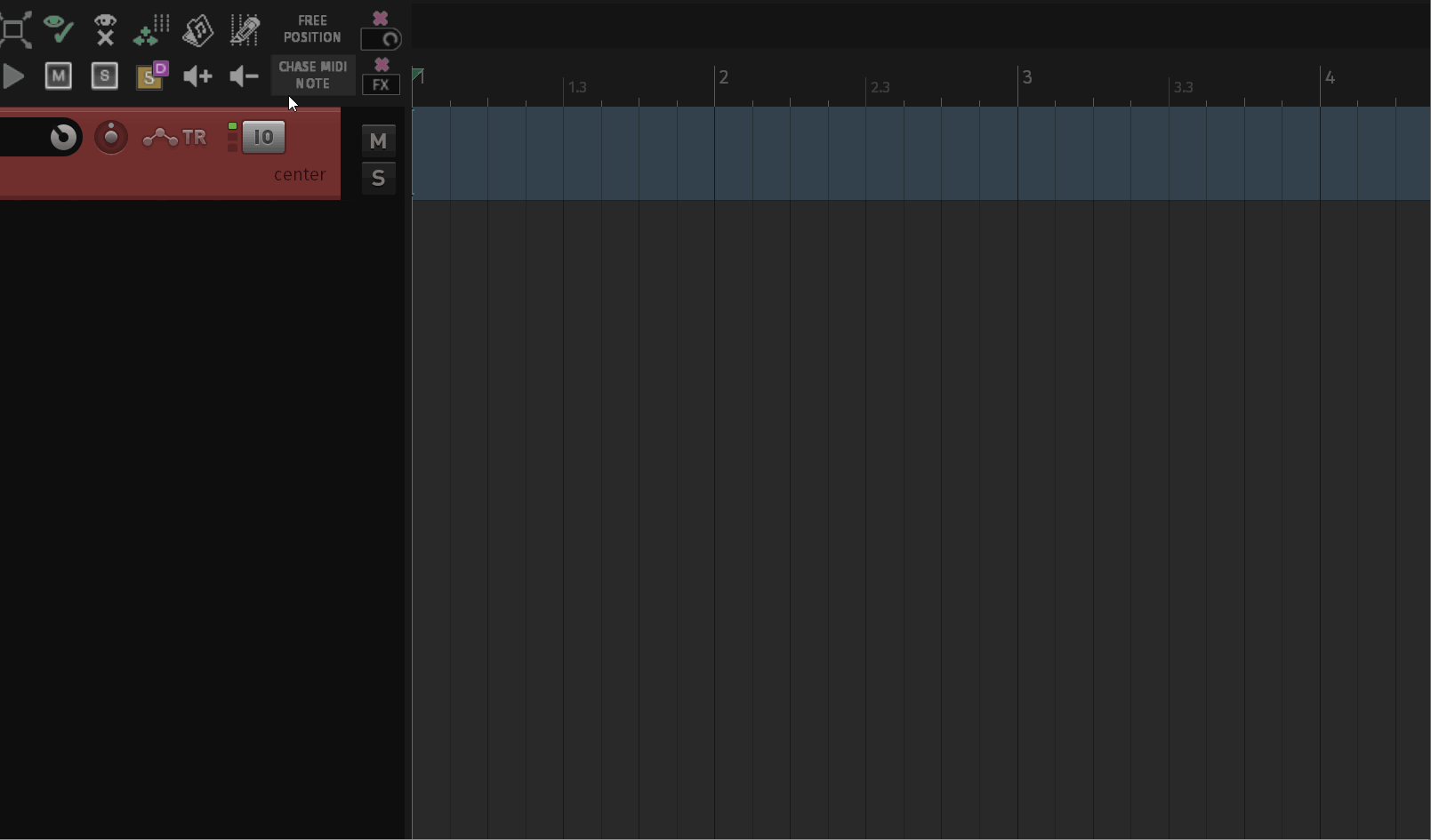
Task: Click the zoom-to-fit expand arrows icon
Action: (16, 30)
